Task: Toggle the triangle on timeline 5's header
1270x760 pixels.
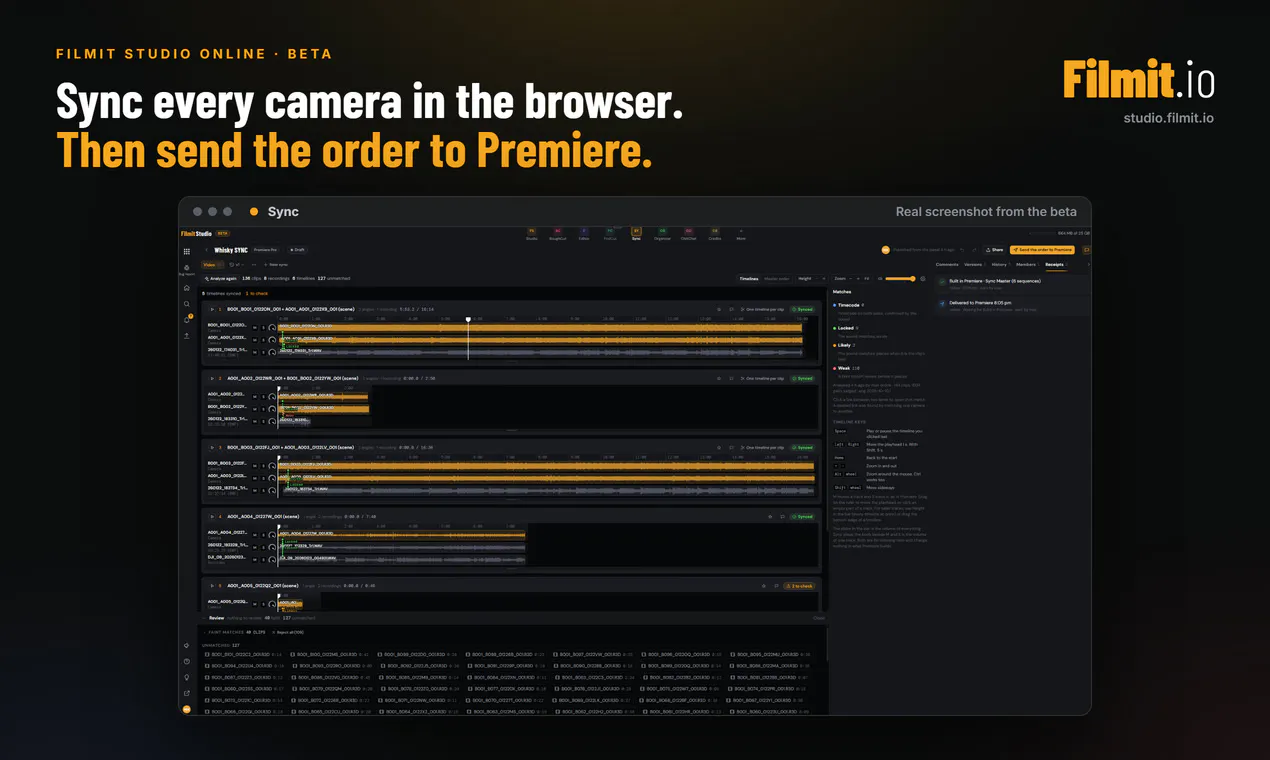Action: 211,586
